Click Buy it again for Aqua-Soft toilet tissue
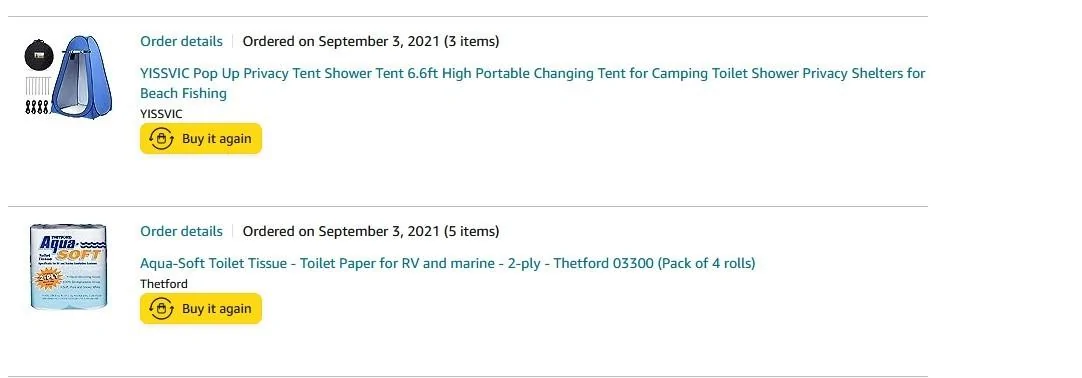Screen dimensions: 1082x378 [x=201, y=308]
